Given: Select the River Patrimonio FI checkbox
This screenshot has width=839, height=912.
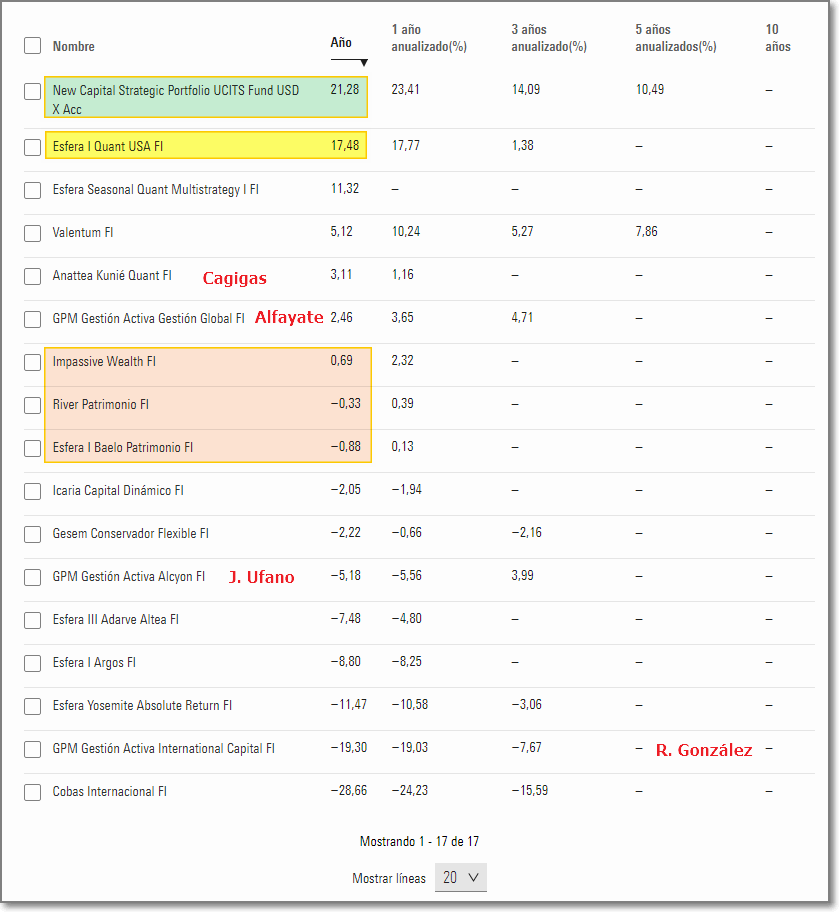Looking at the screenshot, I should click(x=33, y=405).
